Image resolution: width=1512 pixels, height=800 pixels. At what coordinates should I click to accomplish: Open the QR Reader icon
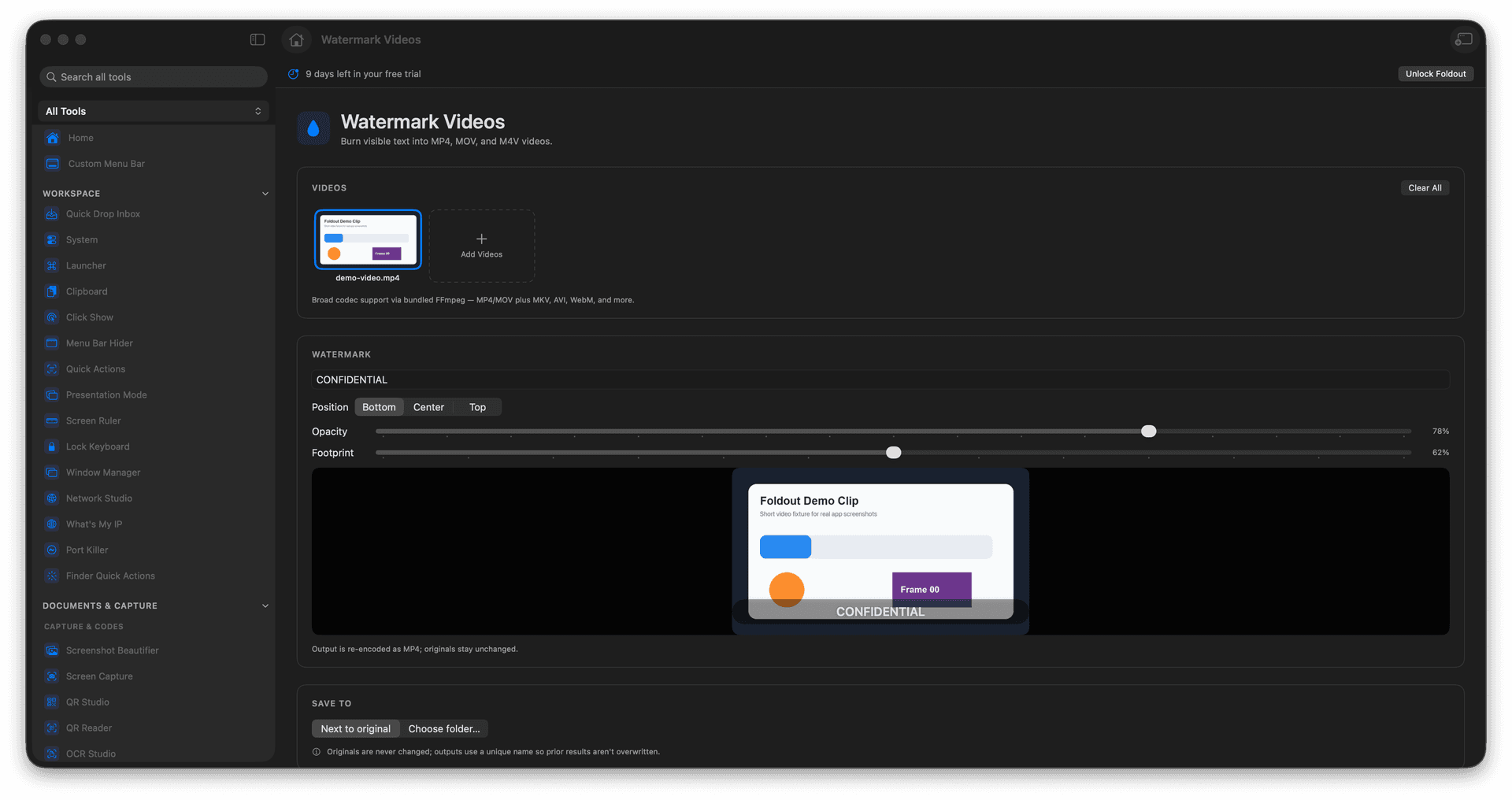52,728
